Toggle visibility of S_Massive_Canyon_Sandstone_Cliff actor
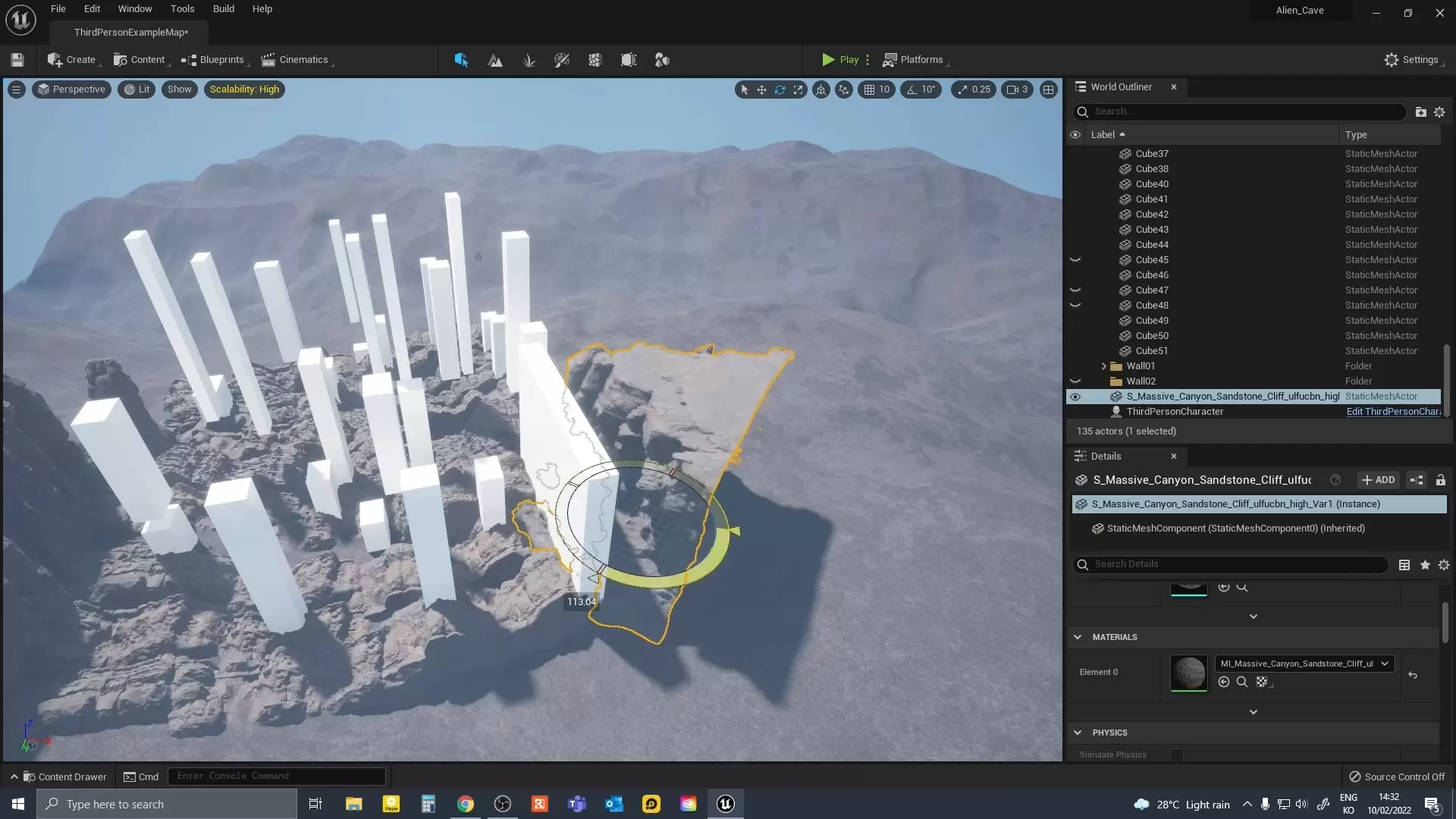Screen dimensions: 1456x819 point(1075,397)
